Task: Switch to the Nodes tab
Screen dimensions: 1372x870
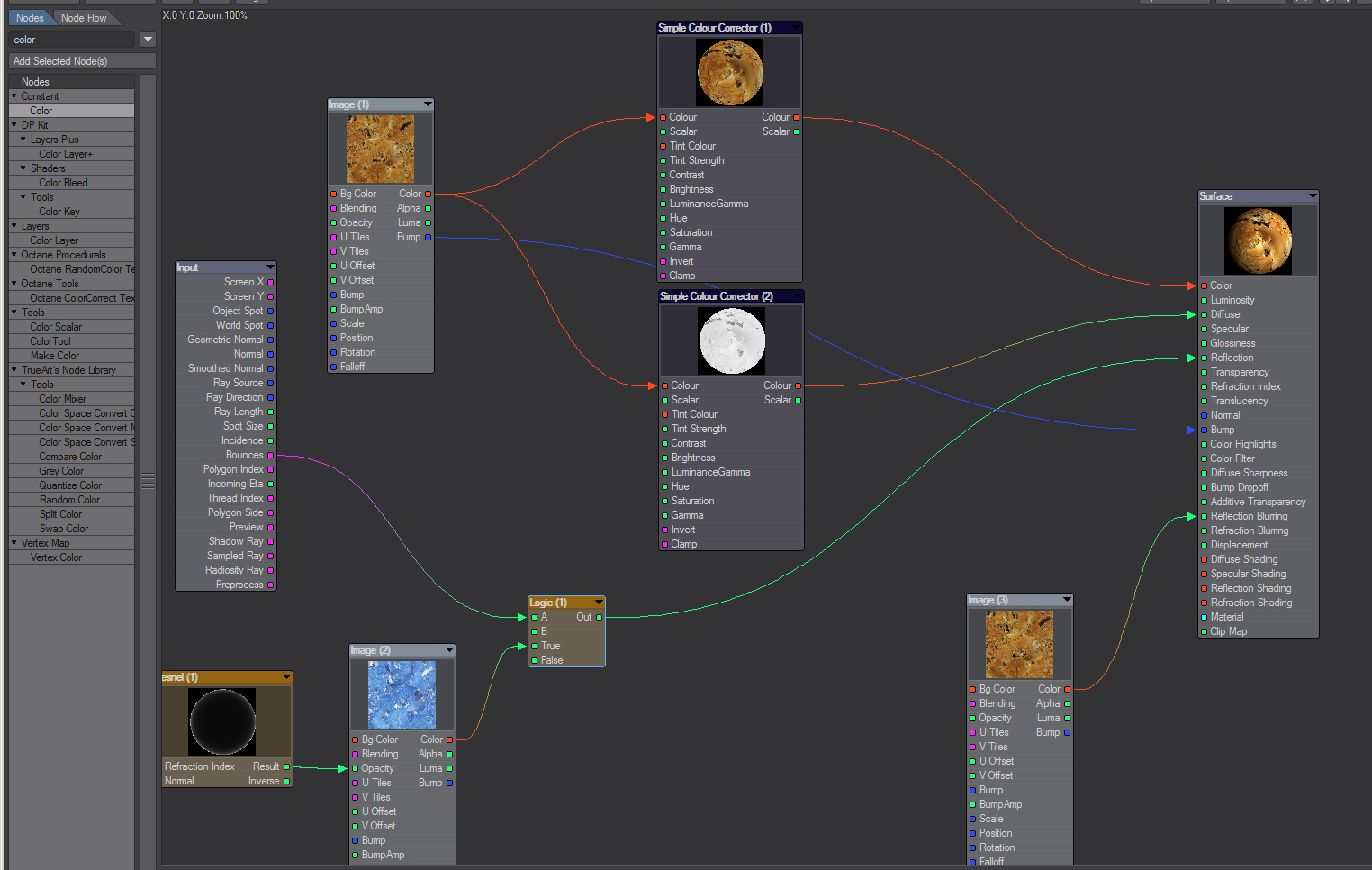Action: tap(30, 18)
